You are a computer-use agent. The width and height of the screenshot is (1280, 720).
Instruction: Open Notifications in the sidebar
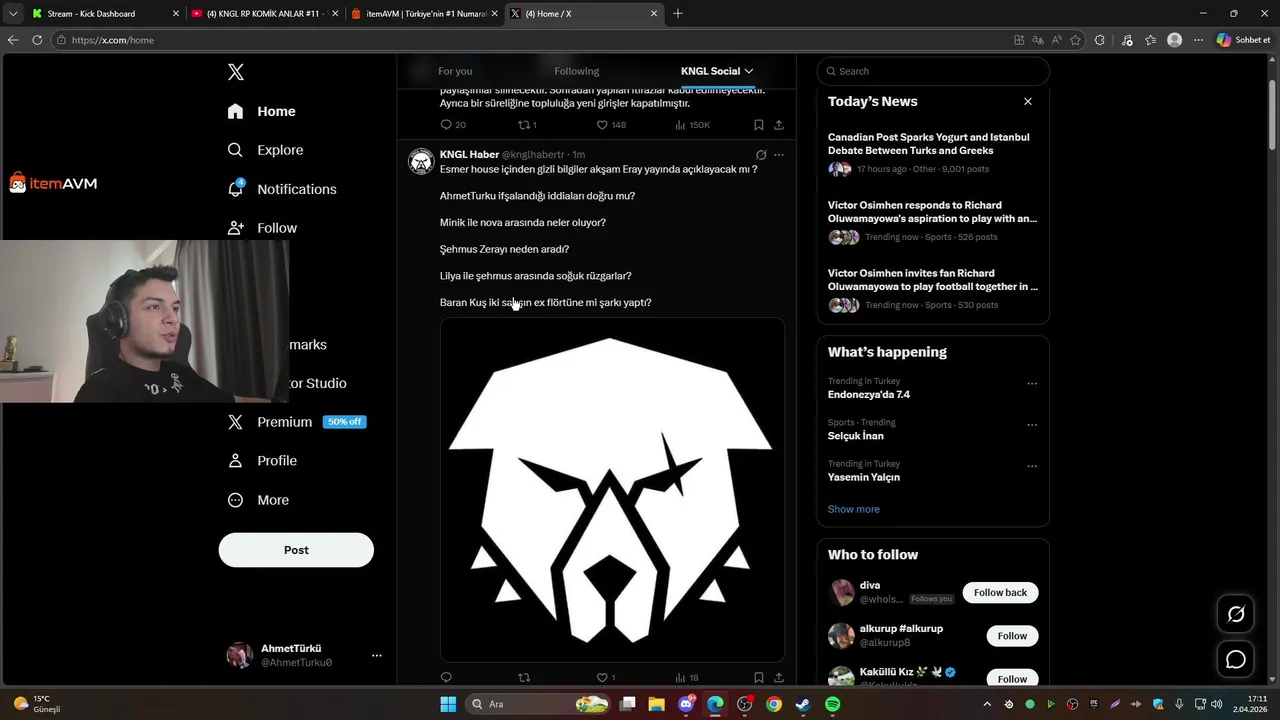(x=281, y=189)
